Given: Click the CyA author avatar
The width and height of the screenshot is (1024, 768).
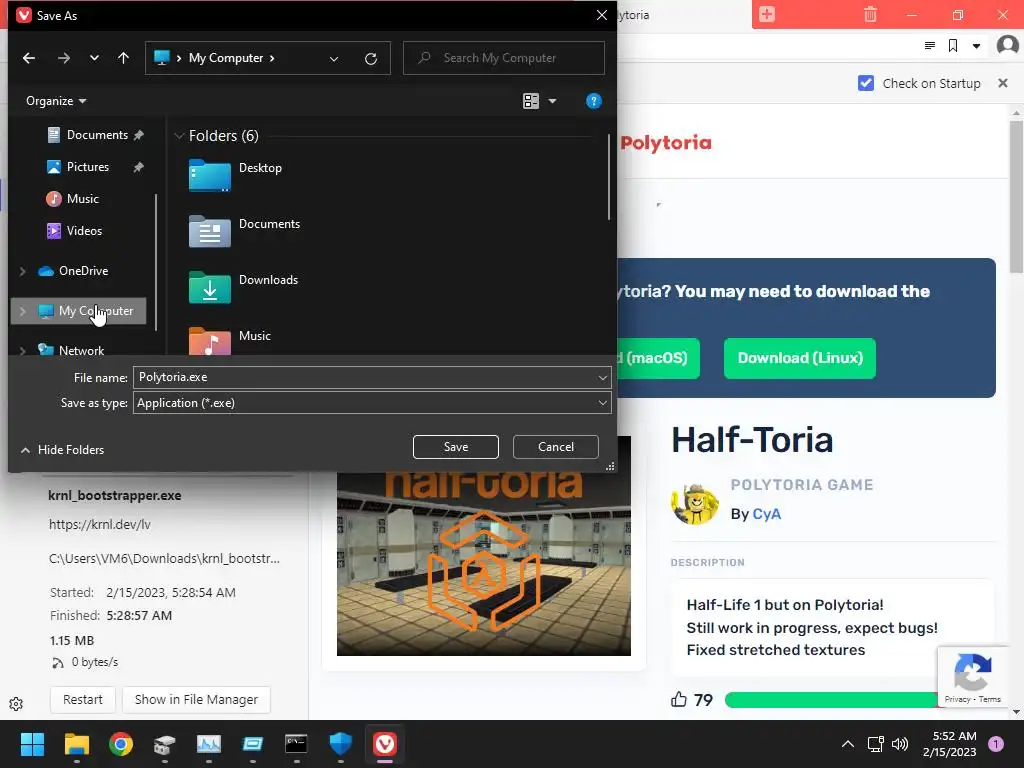Looking at the screenshot, I should (x=695, y=504).
